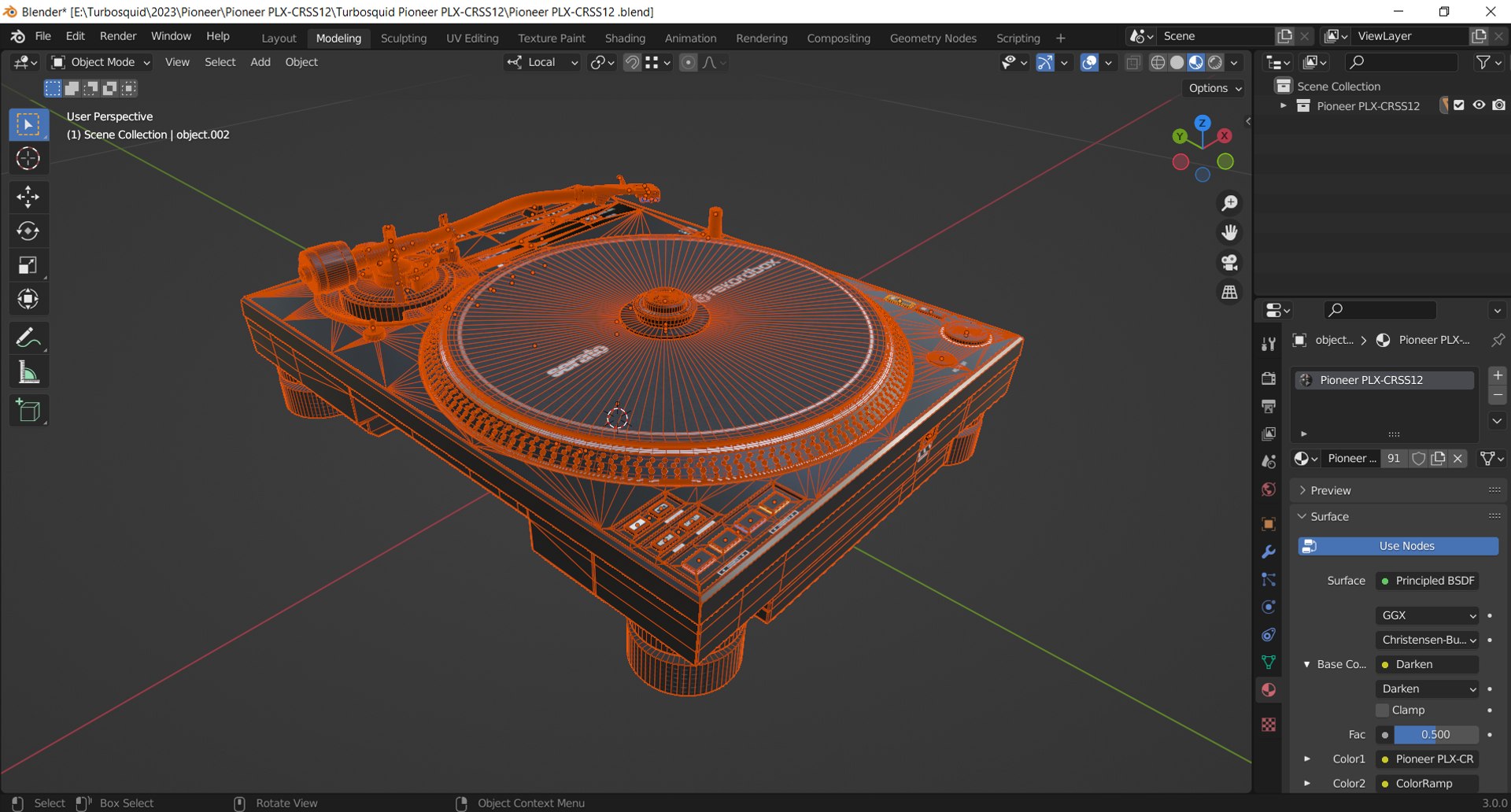Activate the 3D Cursor tool
Image resolution: width=1511 pixels, height=812 pixels.
point(28,158)
